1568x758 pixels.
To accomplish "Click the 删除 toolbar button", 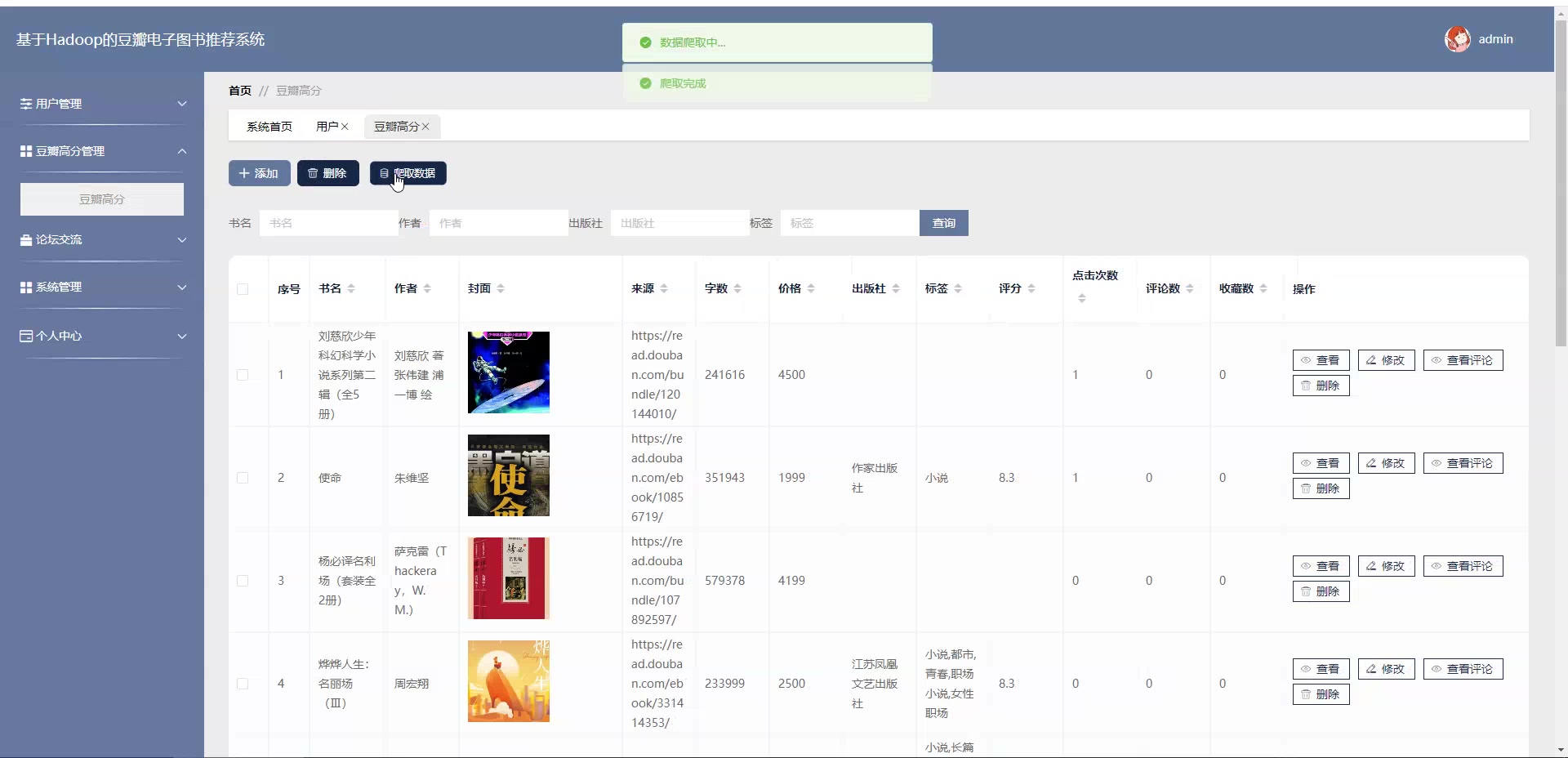I will [328, 173].
